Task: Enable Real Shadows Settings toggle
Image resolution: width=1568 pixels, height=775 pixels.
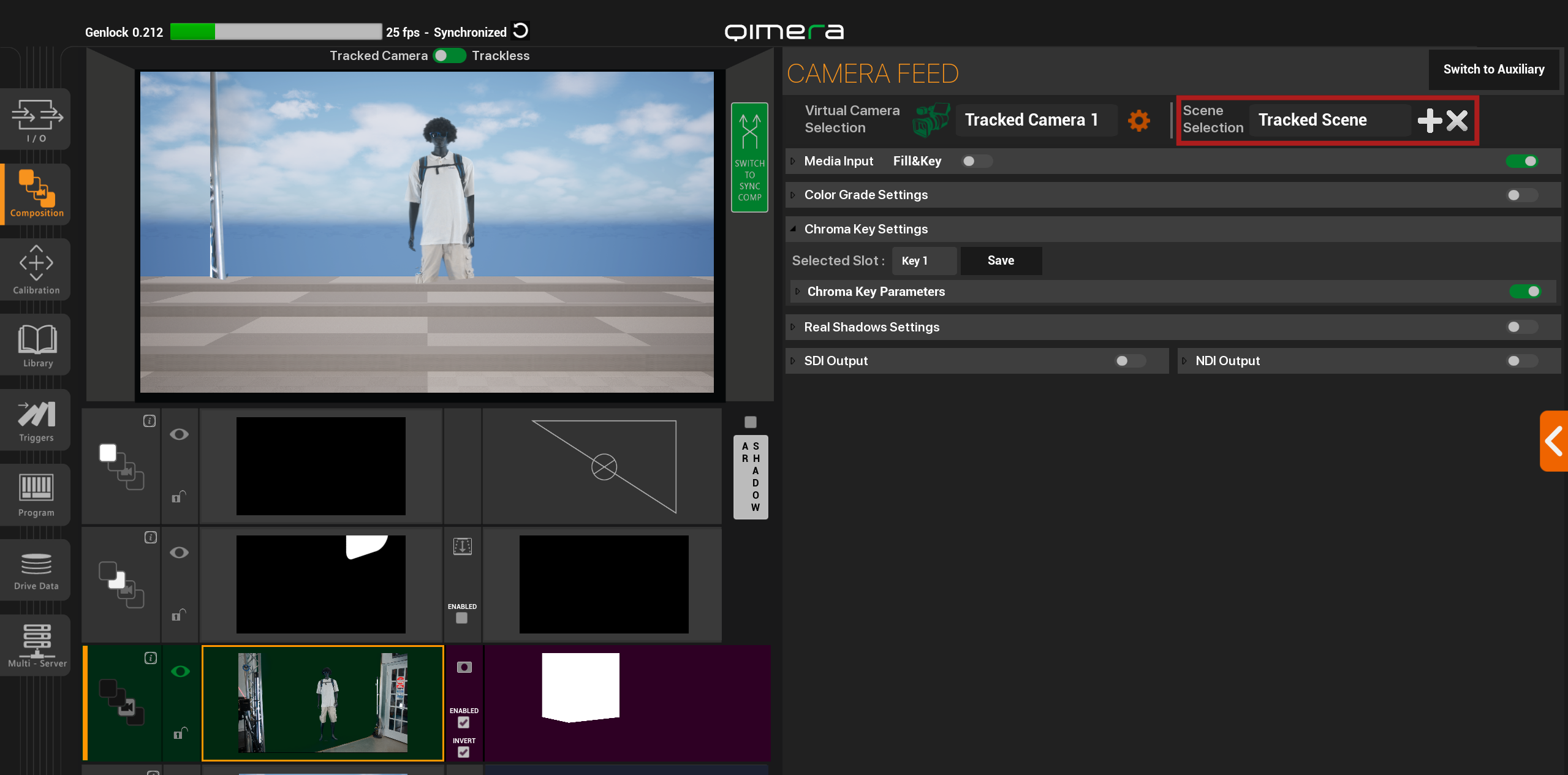Action: tap(1522, 327)
